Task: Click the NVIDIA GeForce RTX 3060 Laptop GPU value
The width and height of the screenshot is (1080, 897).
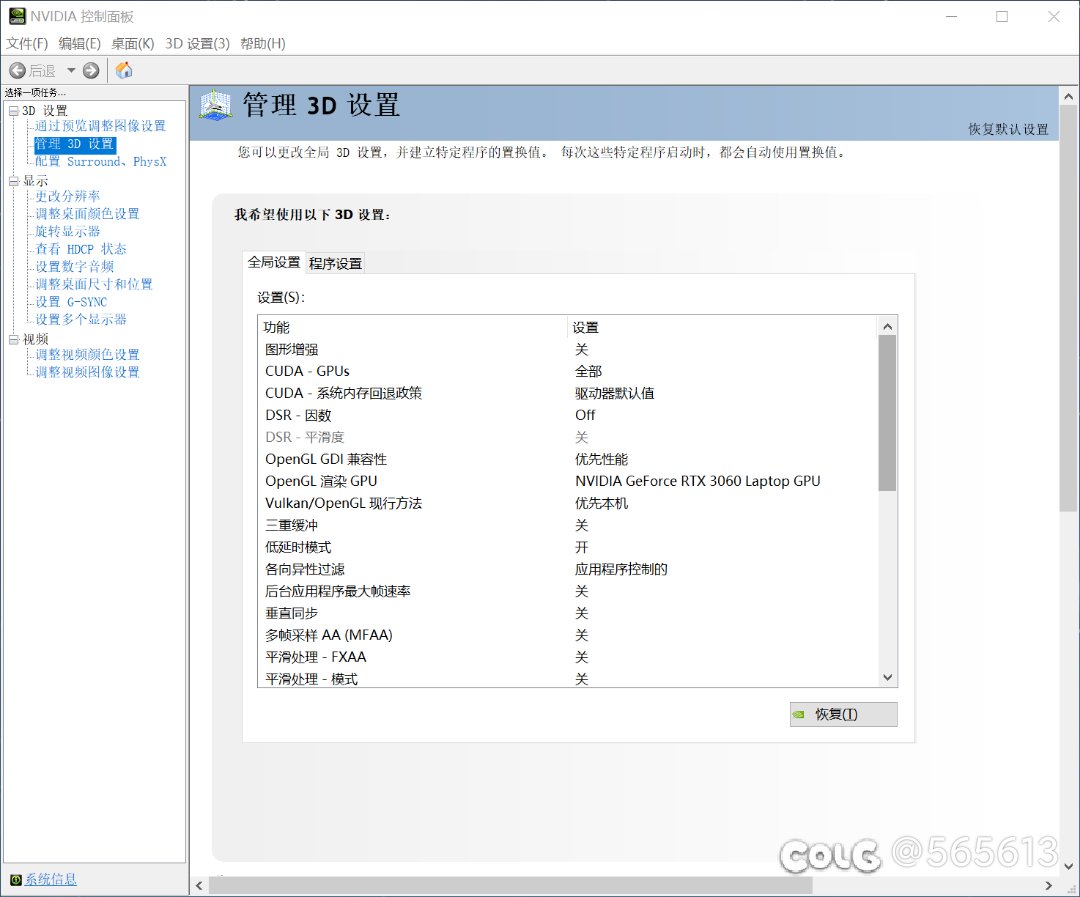Action: point(698,482)
